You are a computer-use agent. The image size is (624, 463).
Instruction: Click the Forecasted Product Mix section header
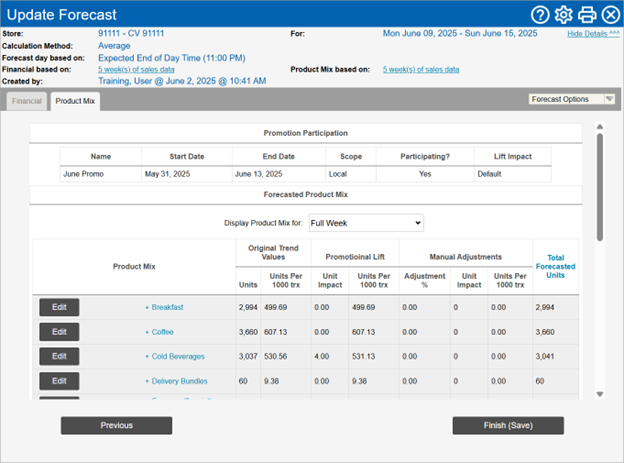click(306, 194)
